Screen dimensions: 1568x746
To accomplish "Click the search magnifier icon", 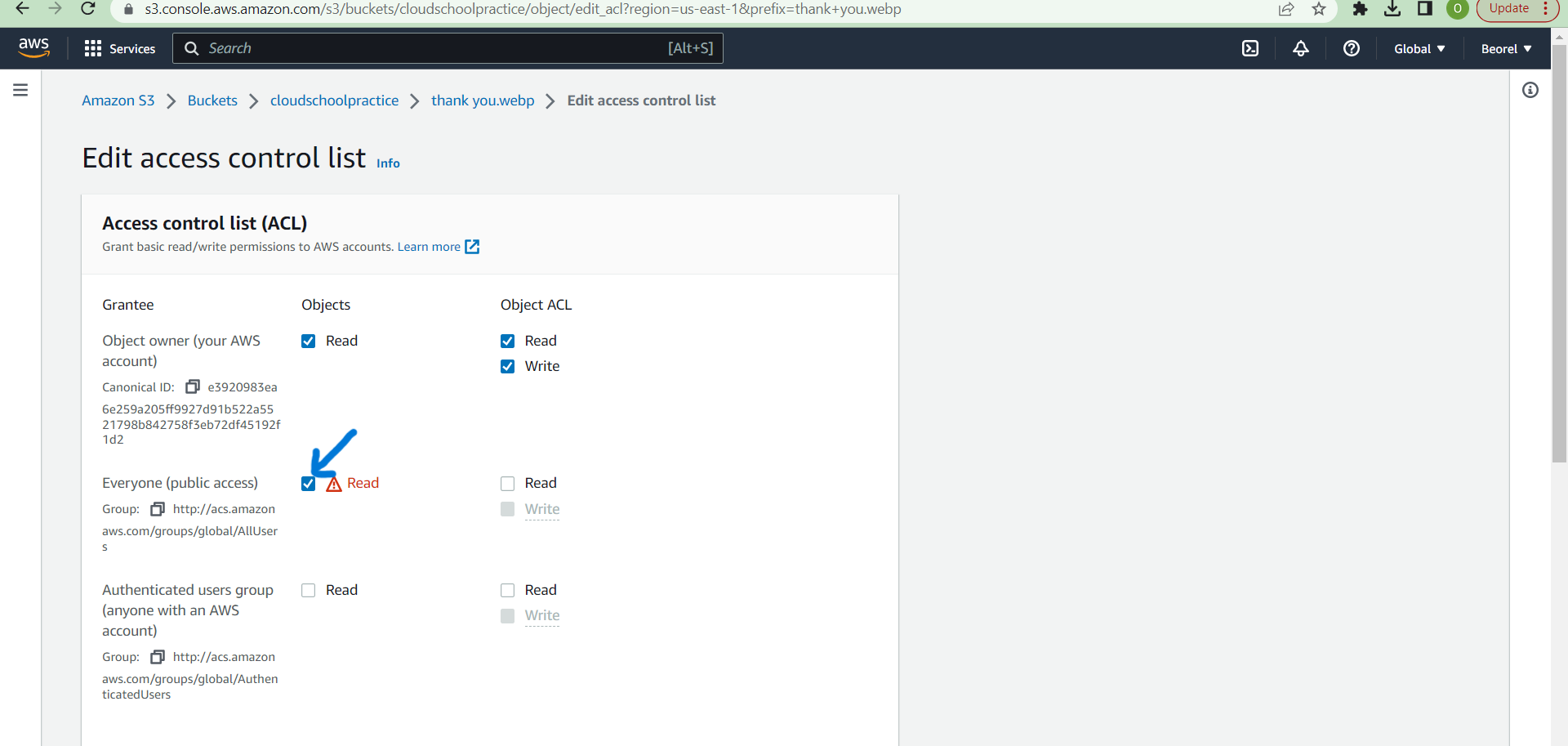I will pyautogui.click(x=192, y=49).
